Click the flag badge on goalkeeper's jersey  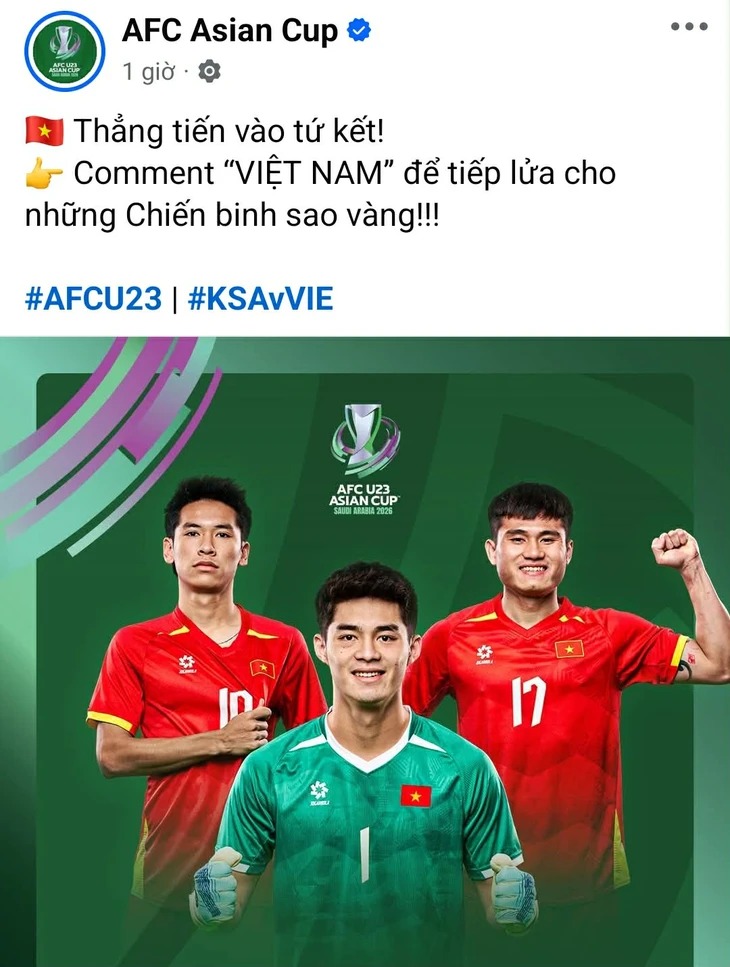click(416, 796)
